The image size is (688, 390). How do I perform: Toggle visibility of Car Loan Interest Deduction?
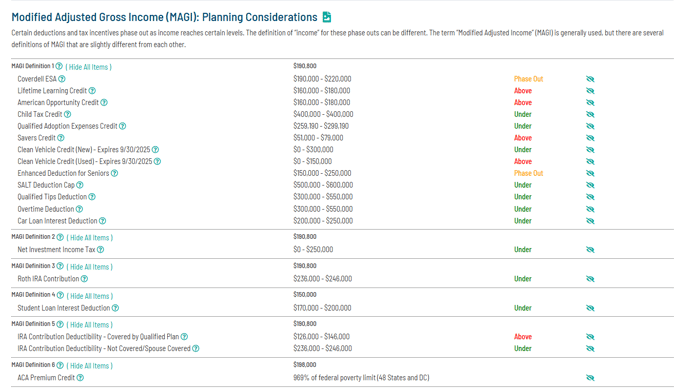click(590, 221)
